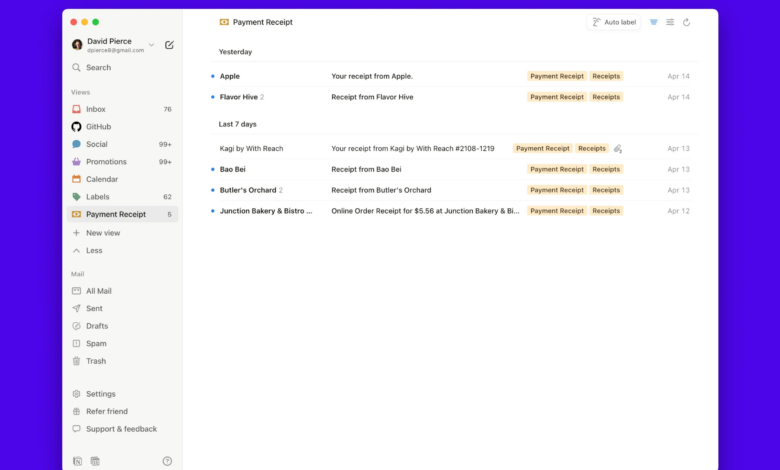Viewport: 780px width, 470px height.
Task: Open Junction Bakery & Bistro email
Action: pyautogui.click(x=454, y=211)
